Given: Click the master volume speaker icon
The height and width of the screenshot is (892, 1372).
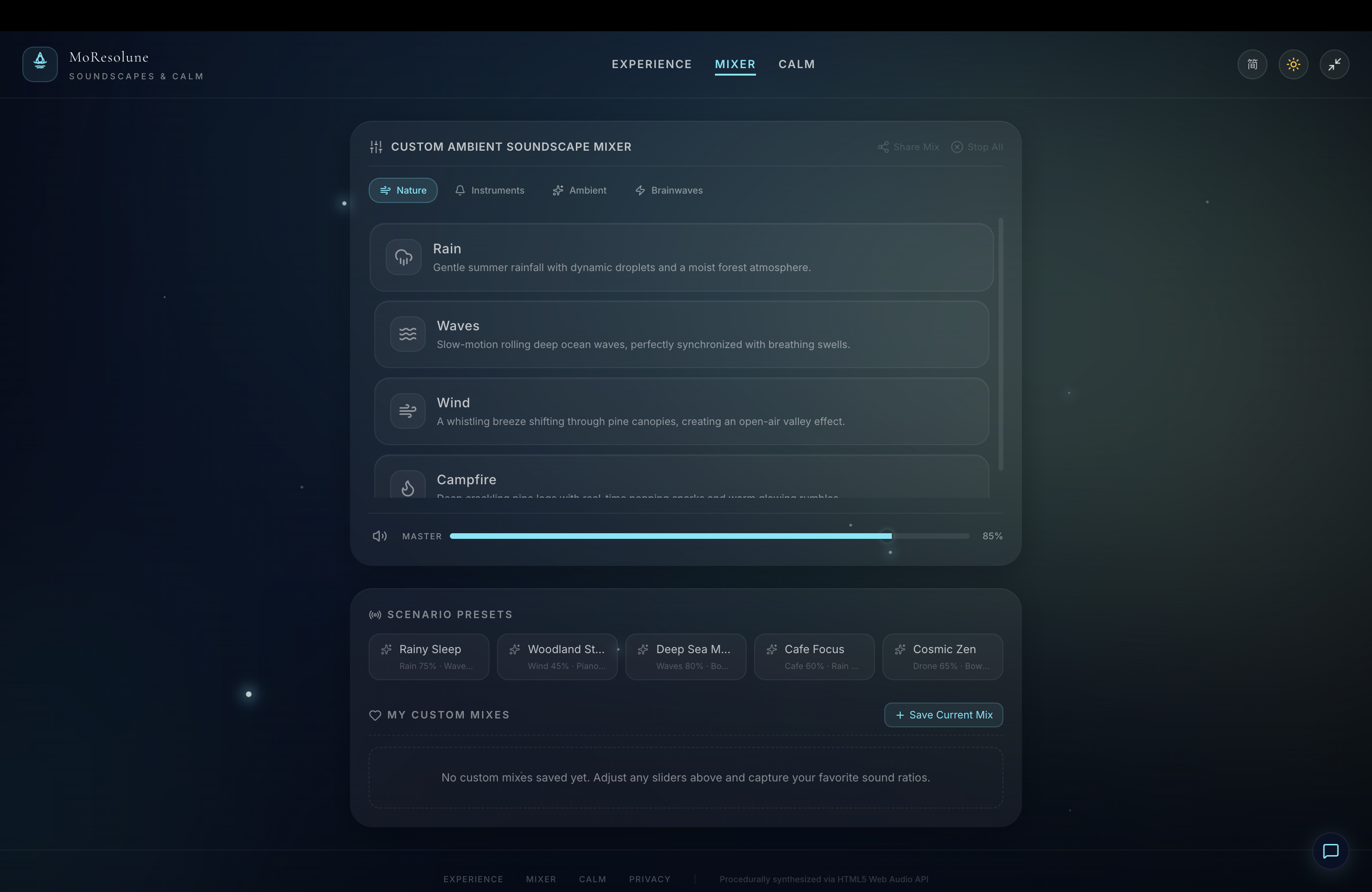Looking at the screenshot, I should pos(379,537).
